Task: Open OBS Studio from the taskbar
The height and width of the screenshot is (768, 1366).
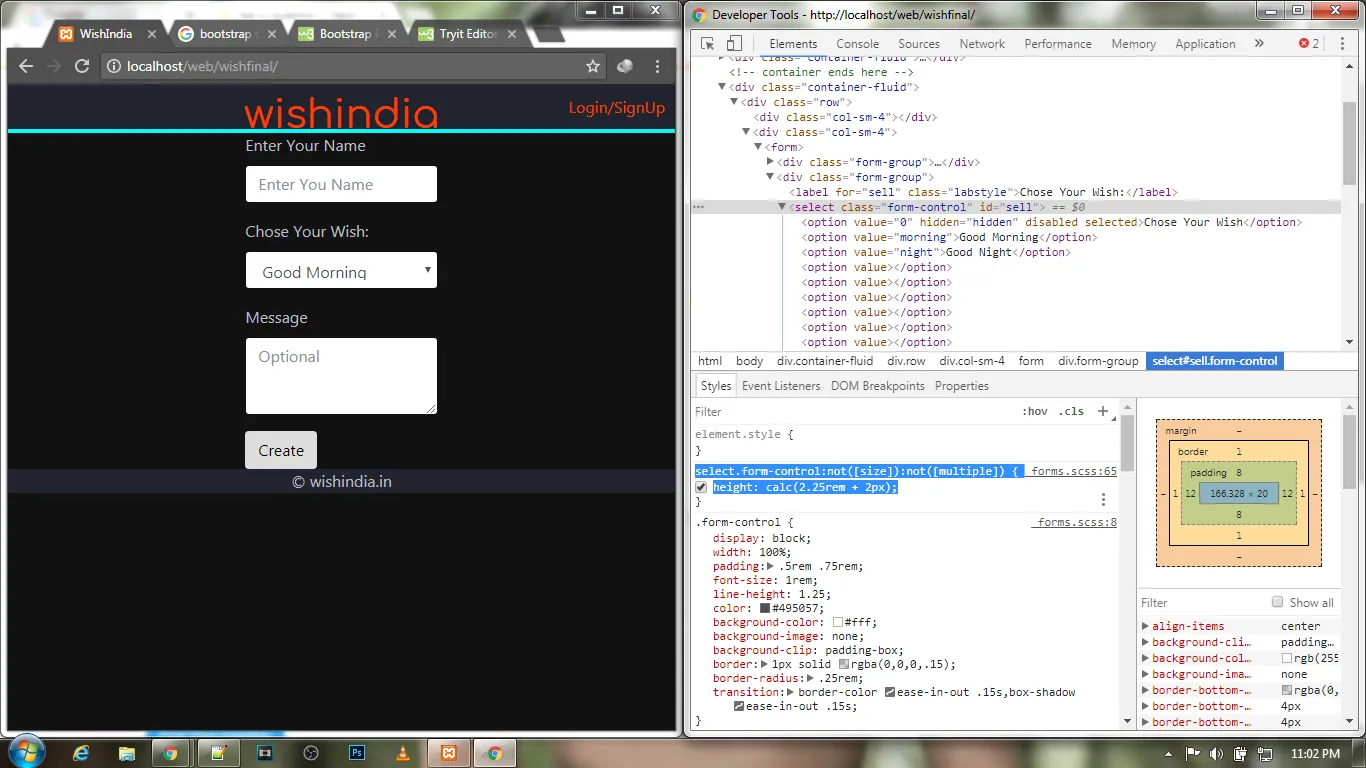Action: point(311,753)
